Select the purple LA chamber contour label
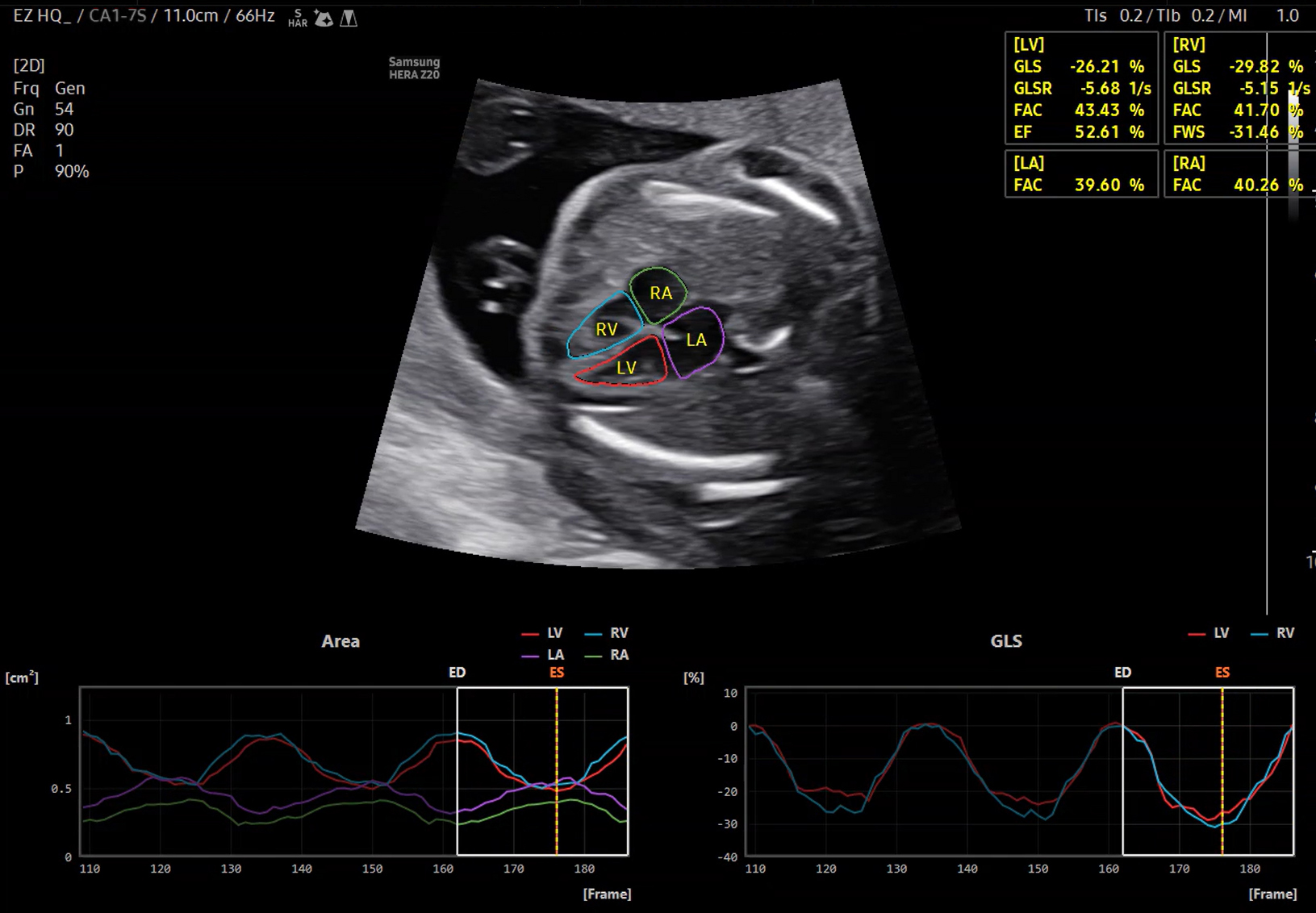The image size is (1316, 913). point(696,340)
